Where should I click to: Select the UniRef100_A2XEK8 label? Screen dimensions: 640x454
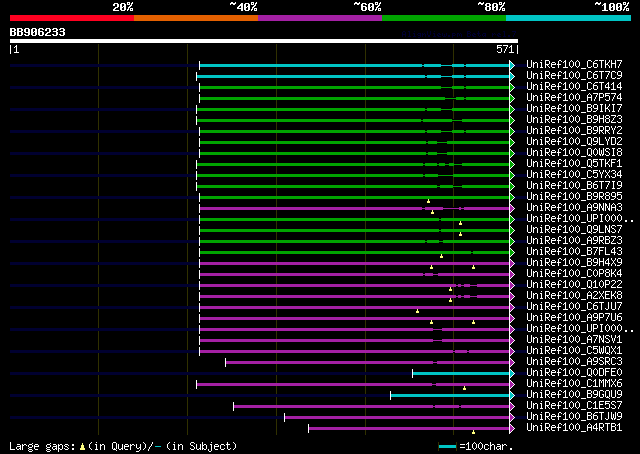point(574,296)
